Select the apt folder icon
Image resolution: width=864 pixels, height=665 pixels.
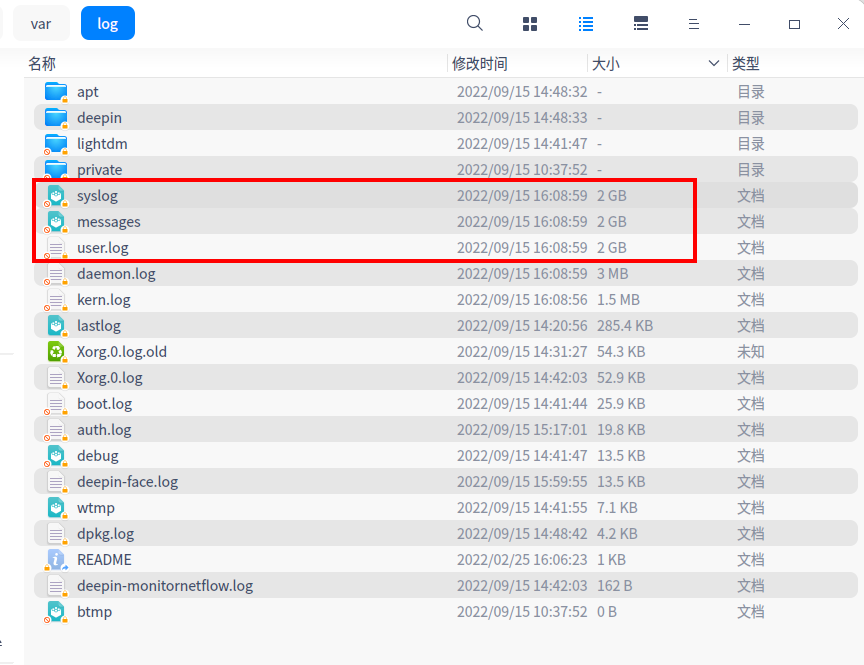56,91
